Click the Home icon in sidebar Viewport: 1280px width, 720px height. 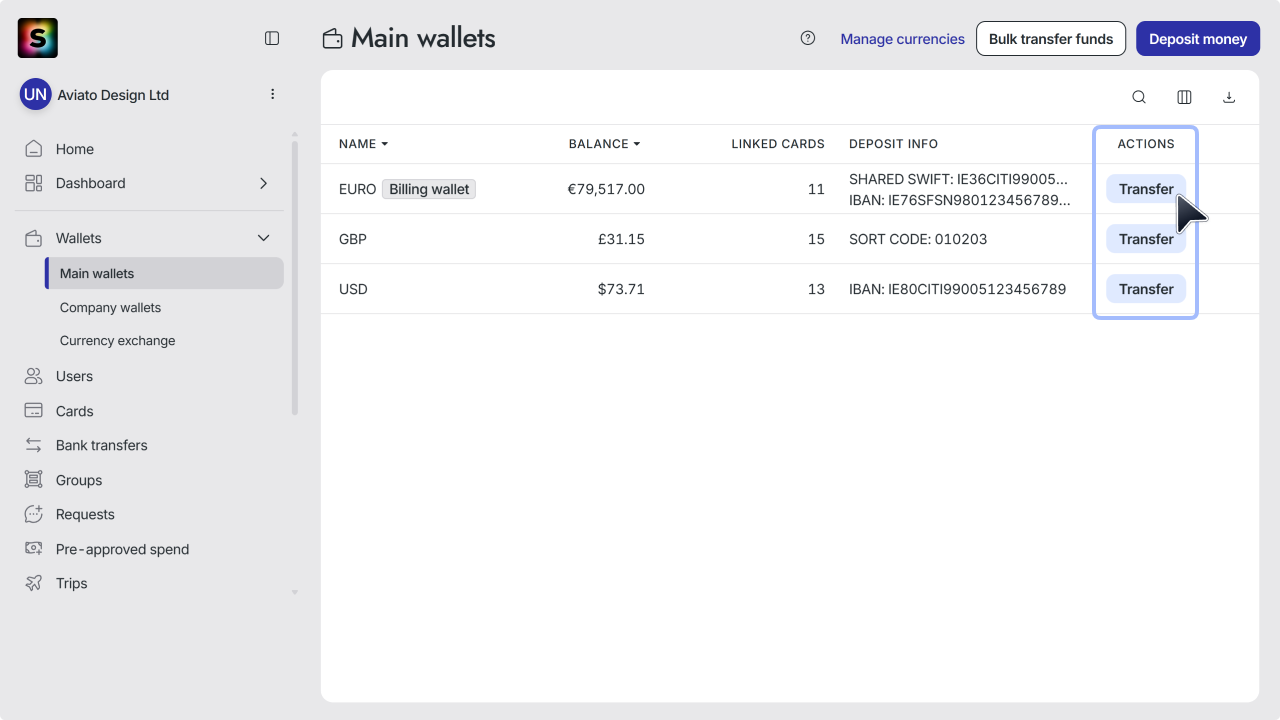pos(34,149)
